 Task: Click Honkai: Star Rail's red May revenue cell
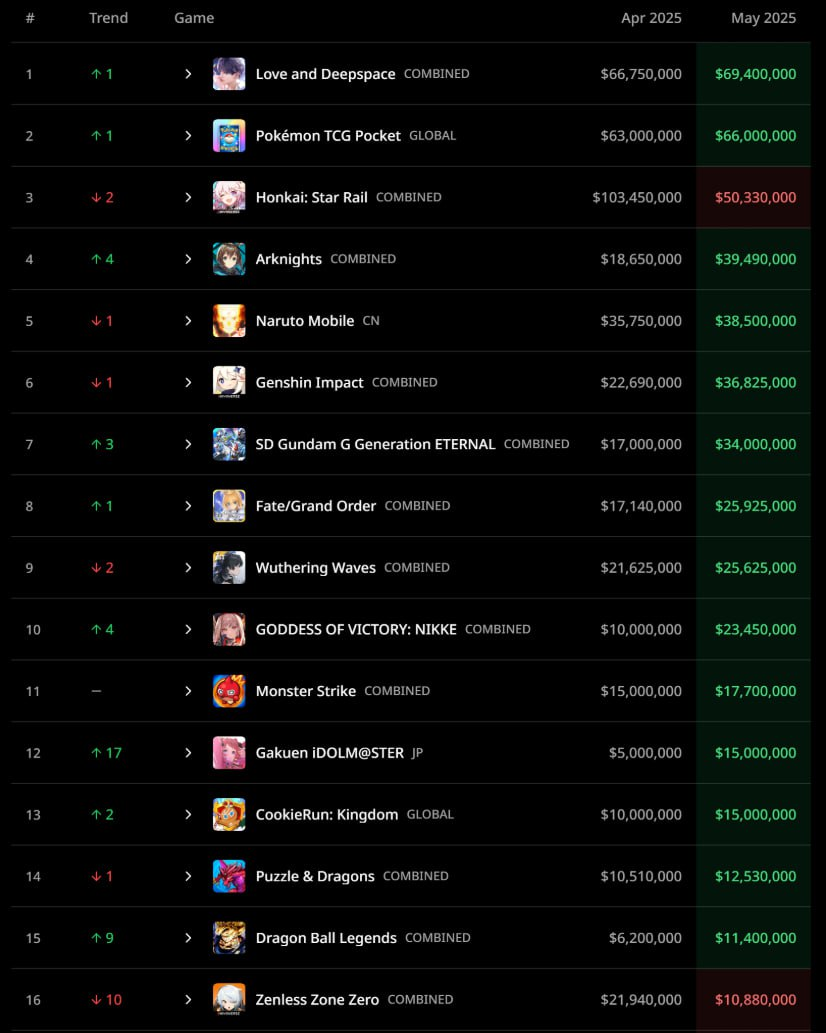tap(754, 198)
